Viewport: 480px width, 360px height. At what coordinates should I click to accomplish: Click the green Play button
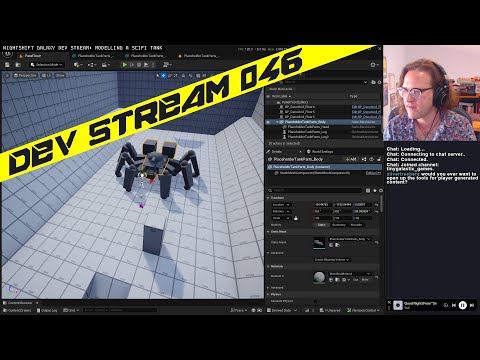(x=125, y=65)
